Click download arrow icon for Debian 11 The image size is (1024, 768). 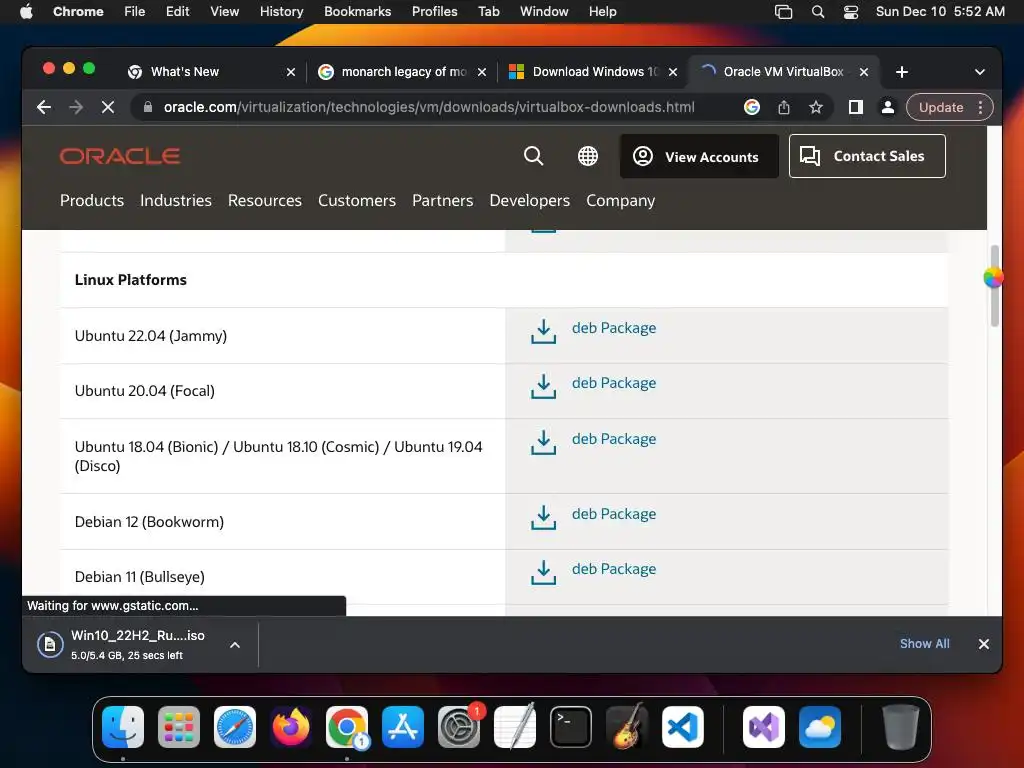pos(543,572)
